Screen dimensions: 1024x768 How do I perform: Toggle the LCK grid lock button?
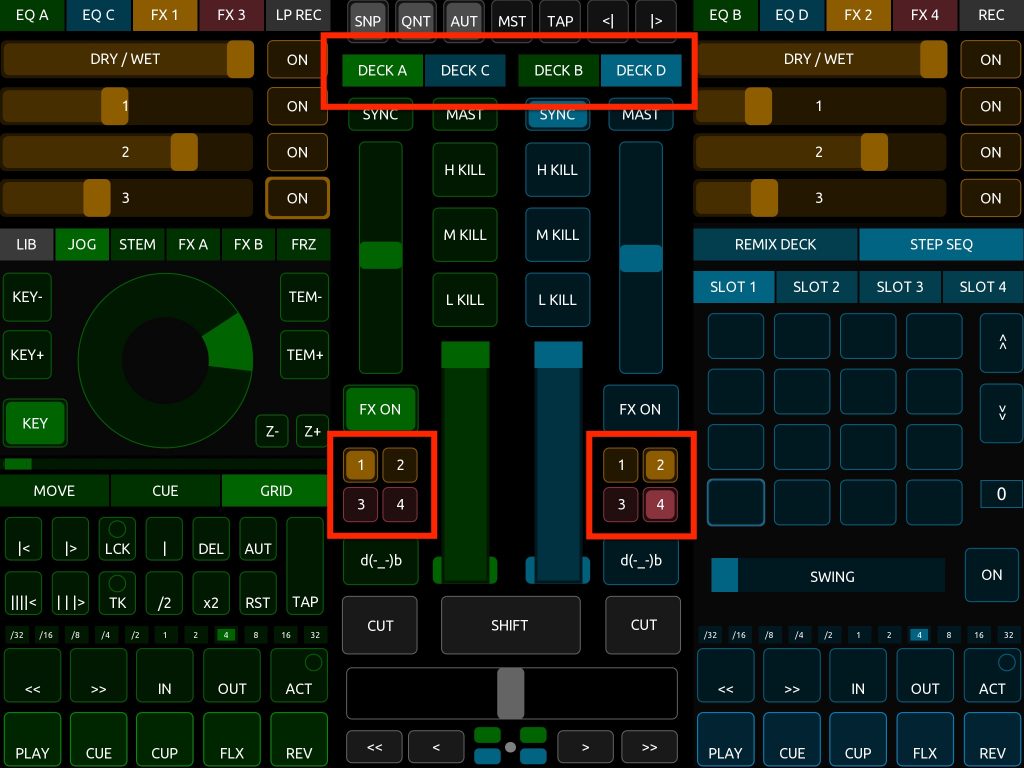pos(118,539)
